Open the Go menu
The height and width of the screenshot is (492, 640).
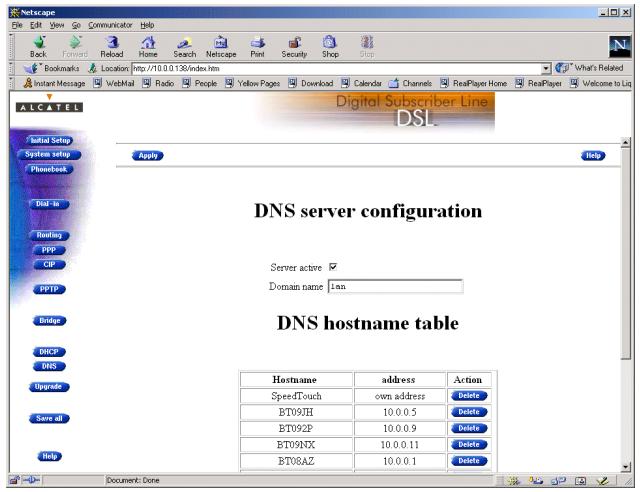(x=76, y=25)
